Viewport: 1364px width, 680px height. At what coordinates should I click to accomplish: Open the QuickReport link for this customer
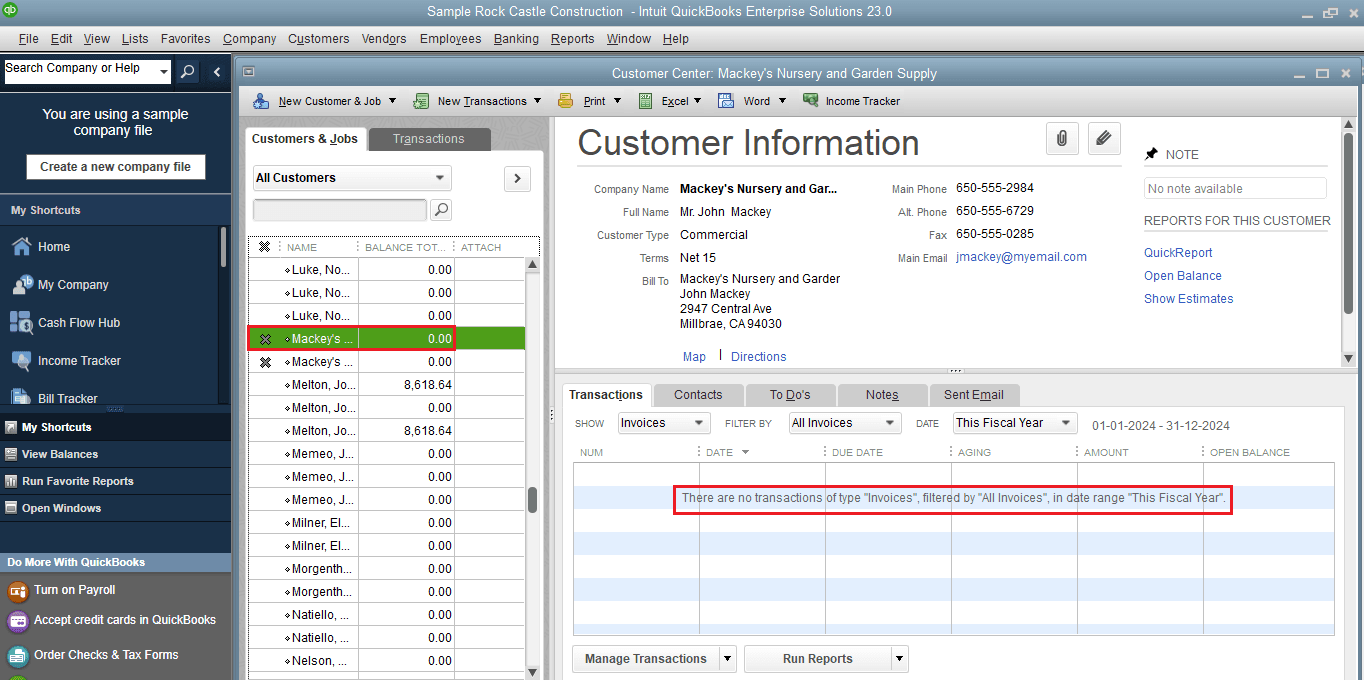[1177, 252]
